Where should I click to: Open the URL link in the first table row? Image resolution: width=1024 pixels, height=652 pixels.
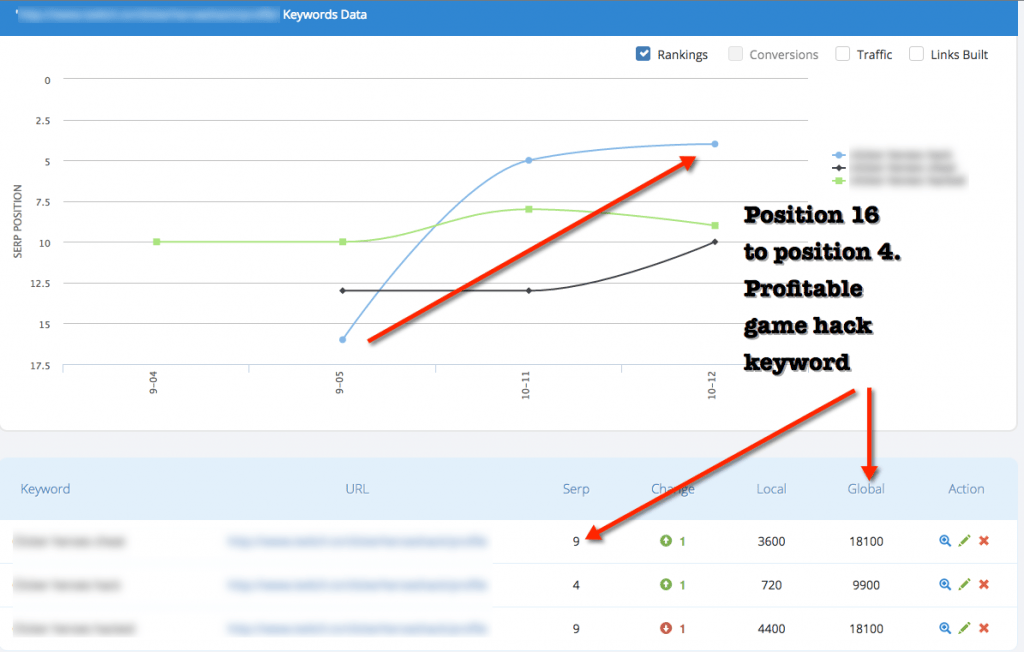pos(356,541)
